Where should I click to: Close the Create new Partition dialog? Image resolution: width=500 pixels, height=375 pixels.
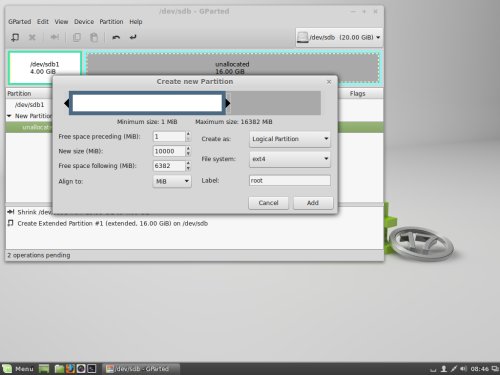coord(329,82)
